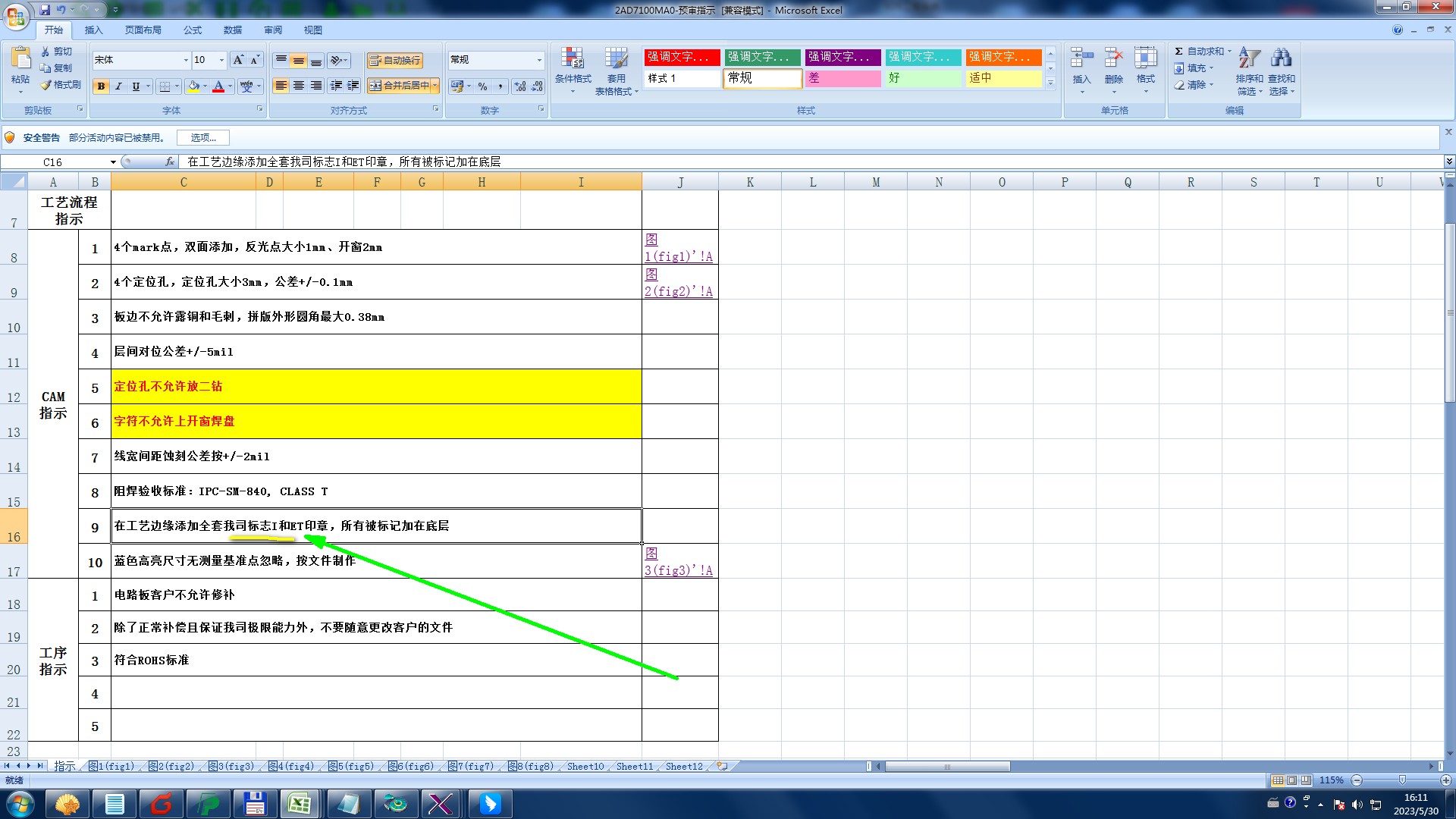1456x819 pixels.
Task: Open the font name dropdown showing 宋体
Action: 186,60
